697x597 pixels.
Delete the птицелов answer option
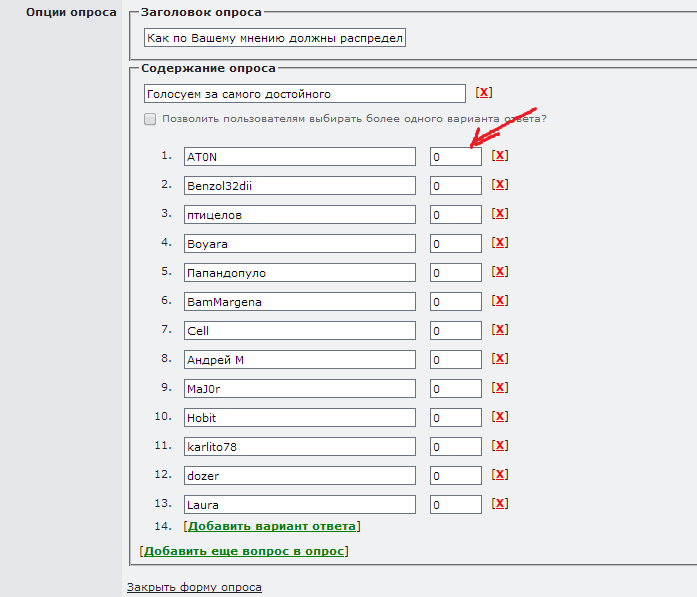coord(500,214)
